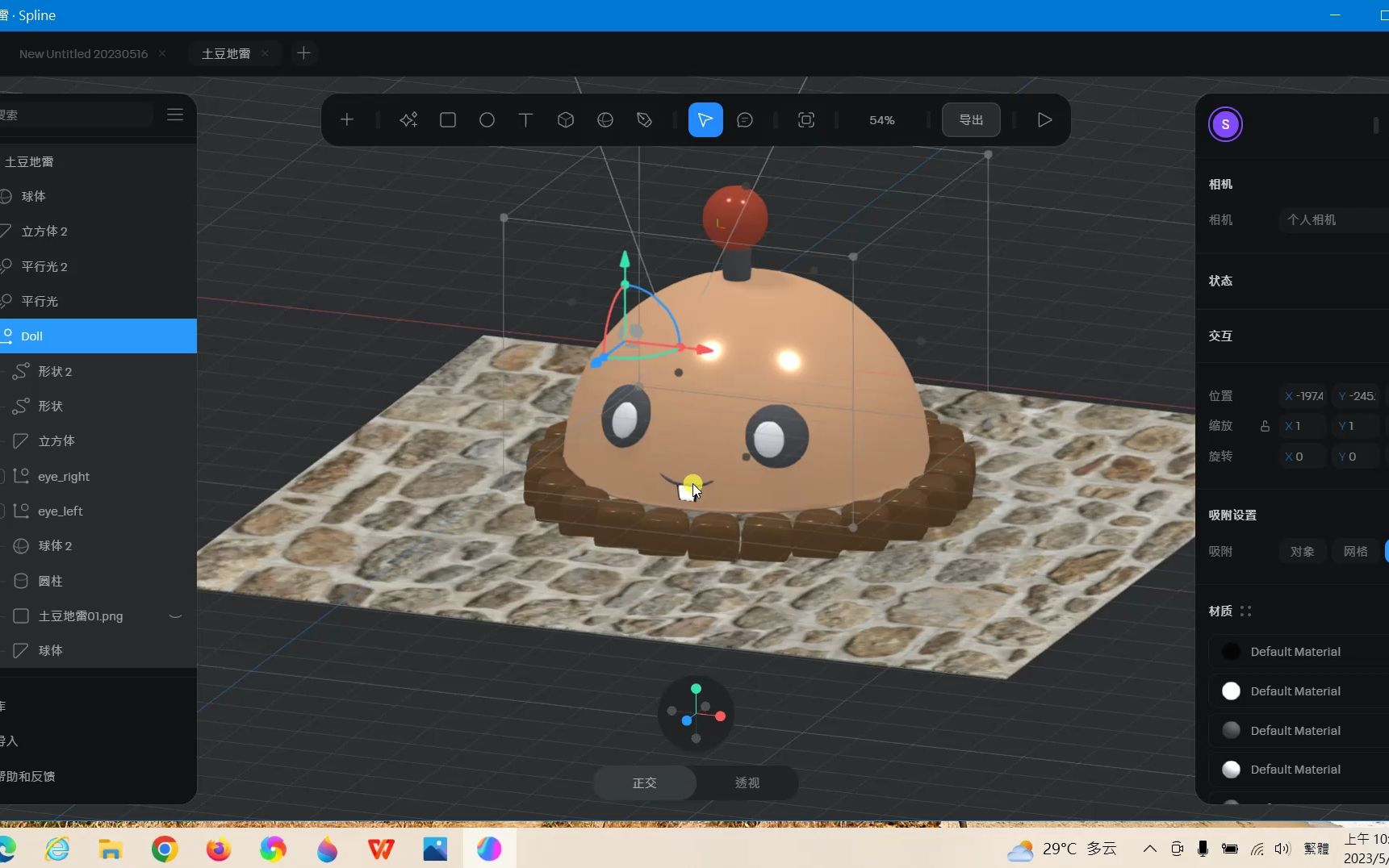This screenshot has height=868, width=1389.
Task: Select the 圆柱 cylinder layer
Action: tap(98, 581)
